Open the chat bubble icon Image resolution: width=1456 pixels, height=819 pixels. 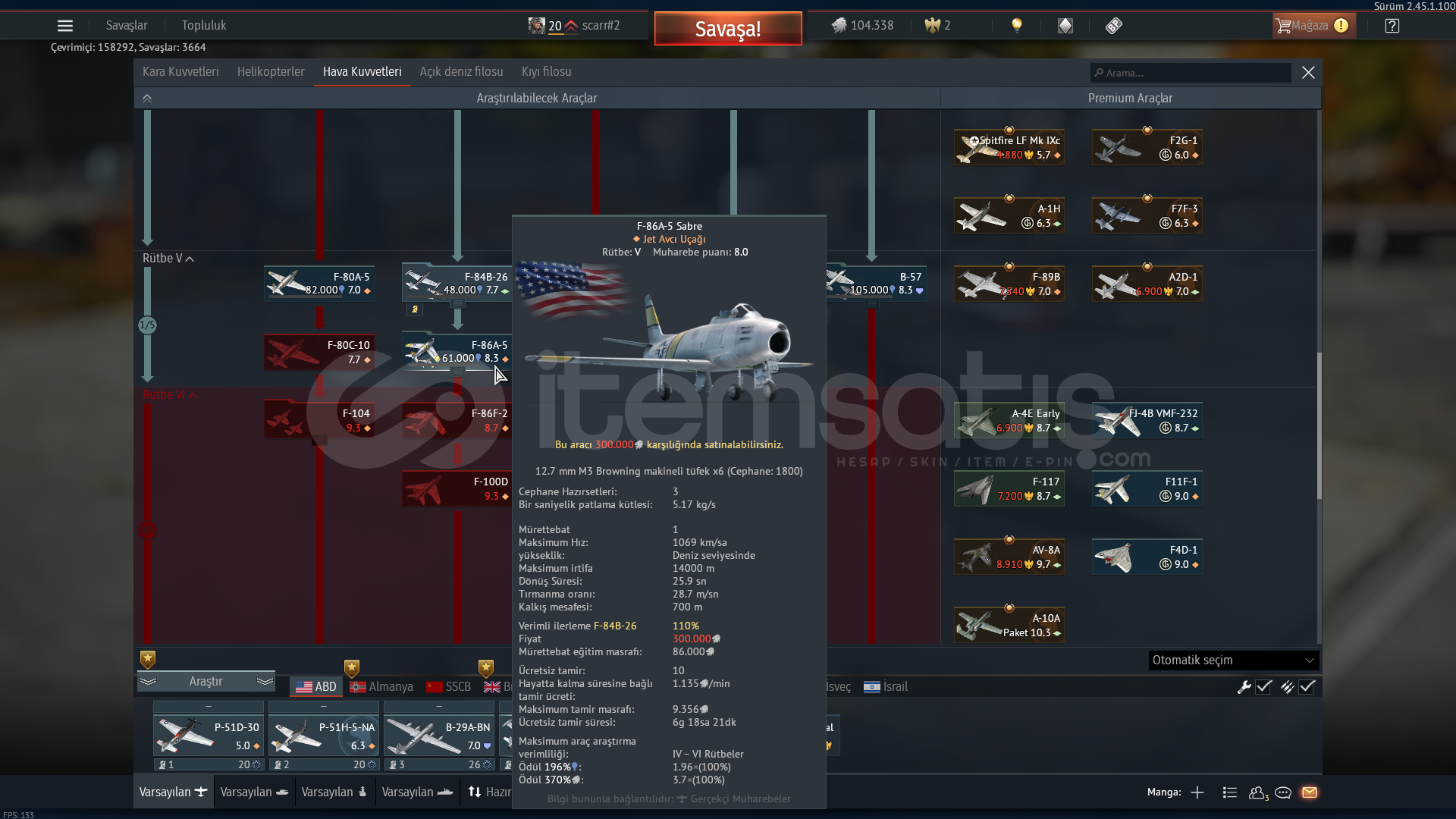1283,792
